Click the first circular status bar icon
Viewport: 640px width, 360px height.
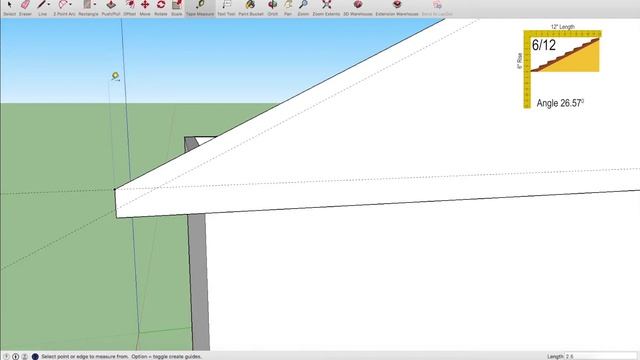(7, 356)
